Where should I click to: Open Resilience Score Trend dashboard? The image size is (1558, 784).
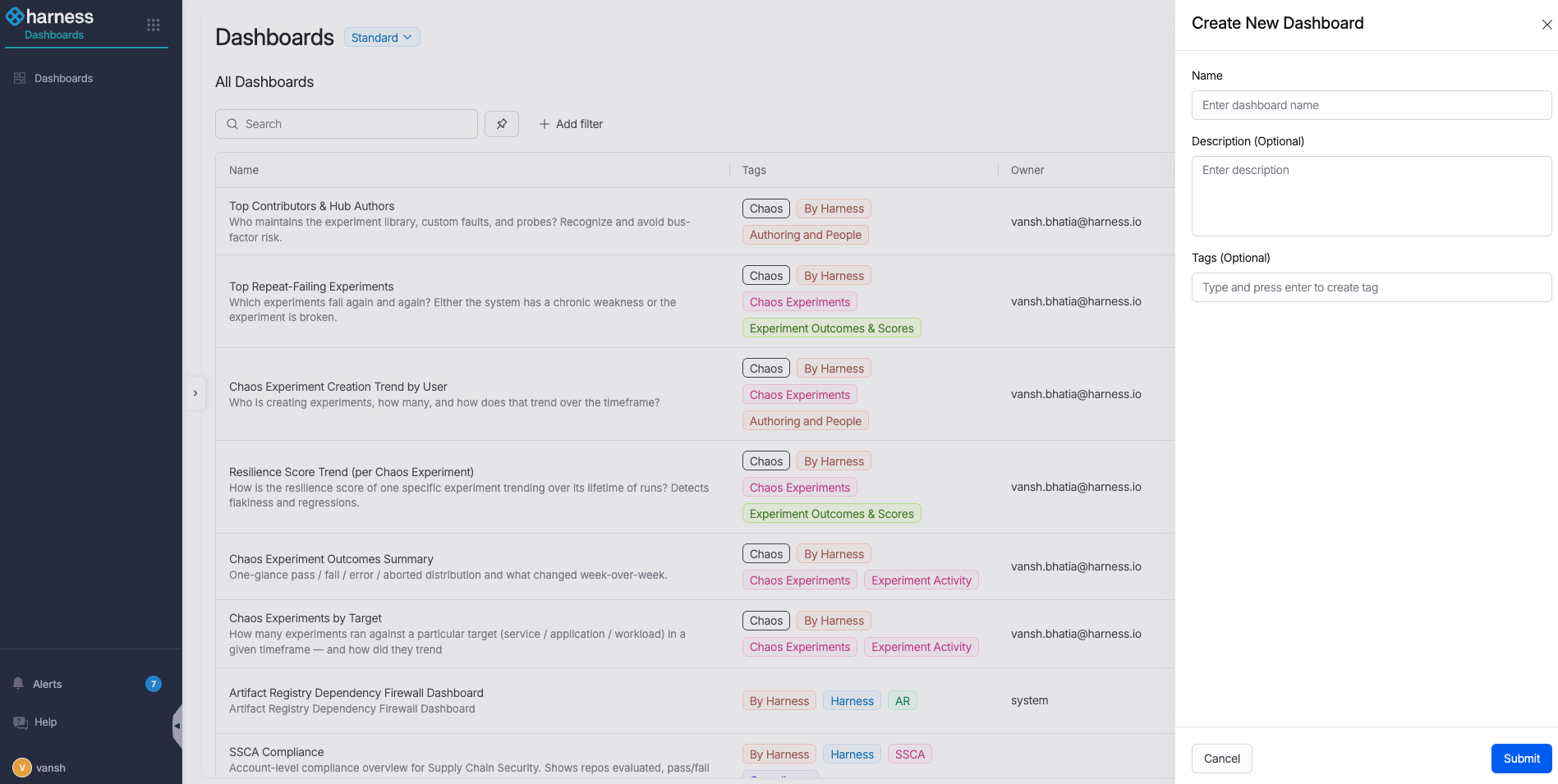coord(352,472)
